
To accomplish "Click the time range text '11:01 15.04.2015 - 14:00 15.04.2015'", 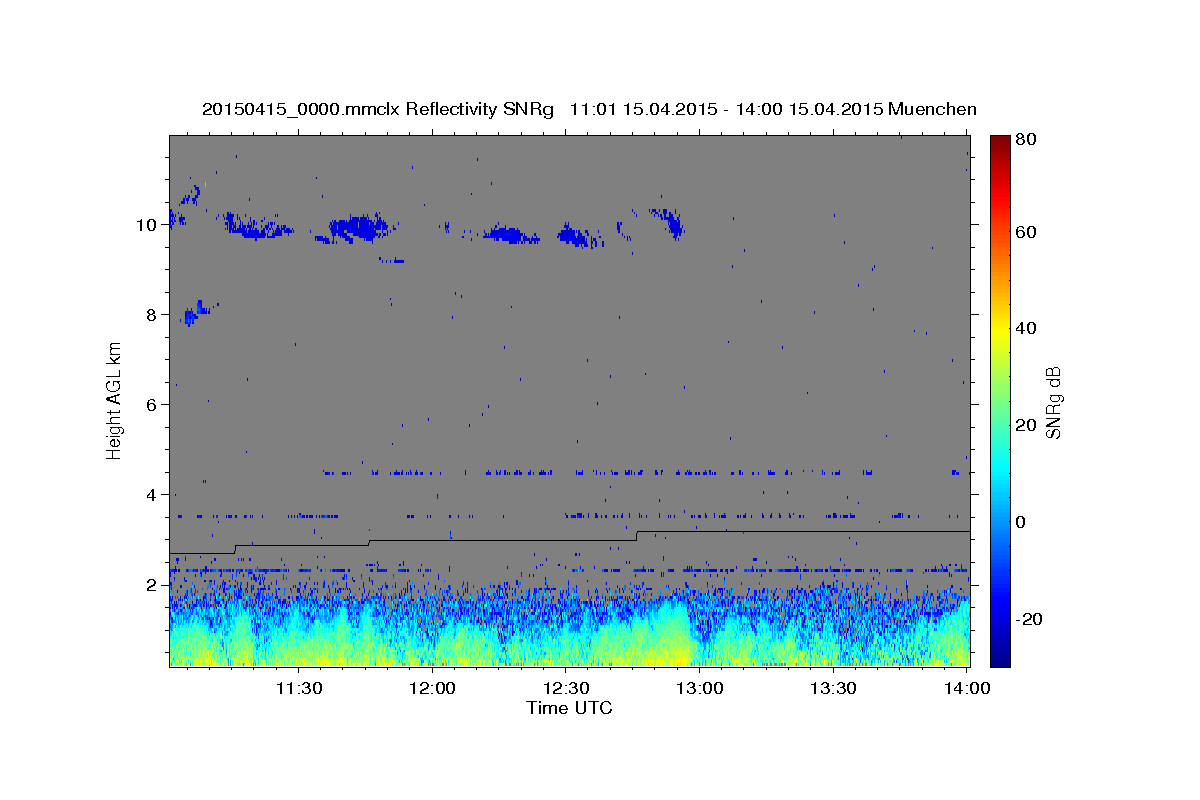I will coord(725,109).
